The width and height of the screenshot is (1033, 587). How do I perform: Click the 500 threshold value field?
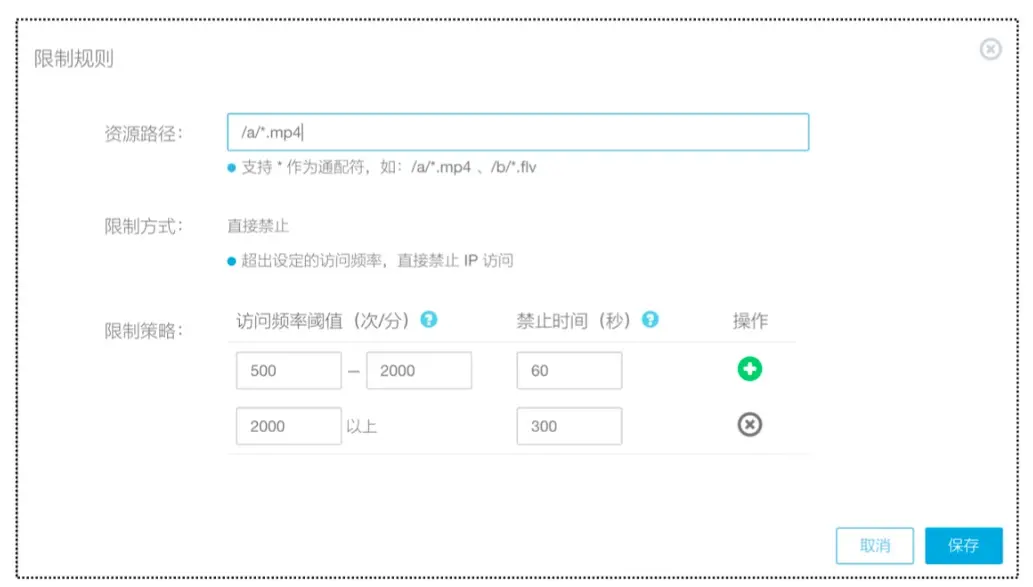(x=288, y=370)
